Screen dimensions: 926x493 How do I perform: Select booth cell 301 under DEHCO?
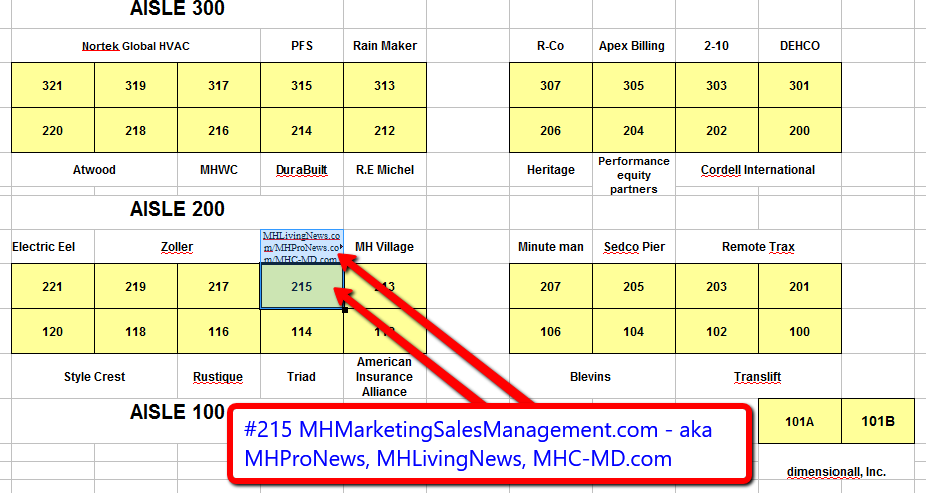click(799, 86)
